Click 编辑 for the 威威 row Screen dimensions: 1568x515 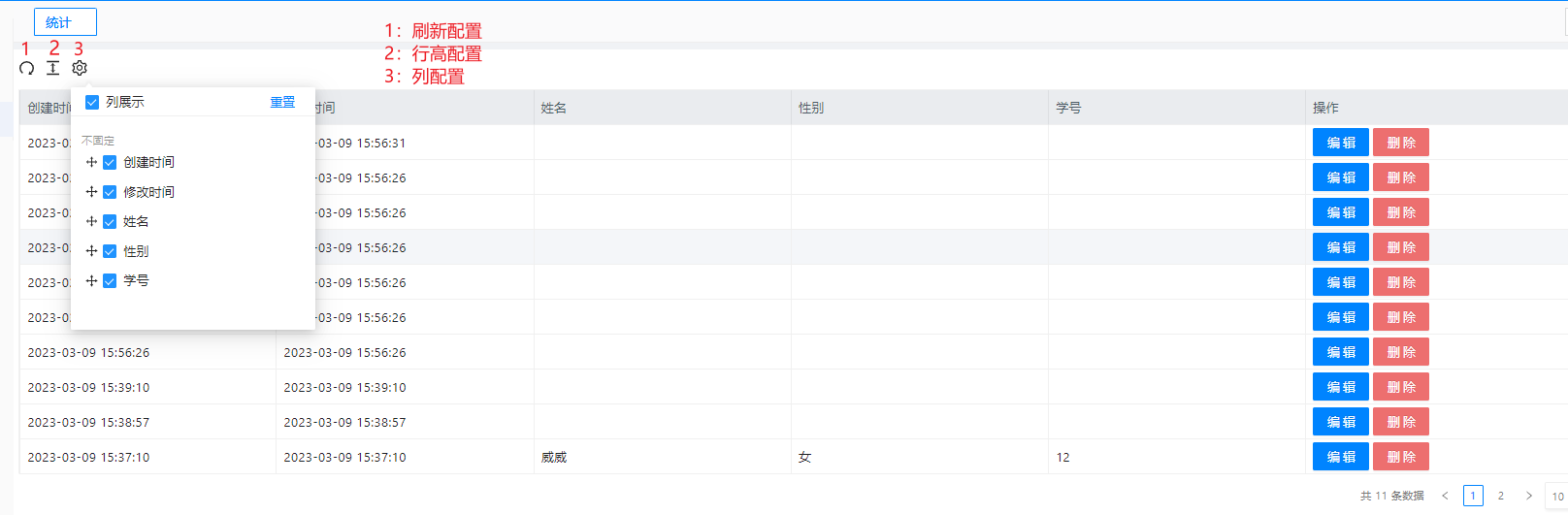click(x=1341, y=457)
